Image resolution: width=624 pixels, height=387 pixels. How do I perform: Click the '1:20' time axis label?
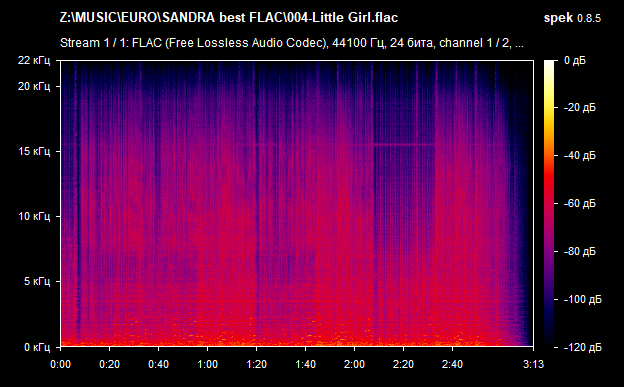tap(256, 364)
